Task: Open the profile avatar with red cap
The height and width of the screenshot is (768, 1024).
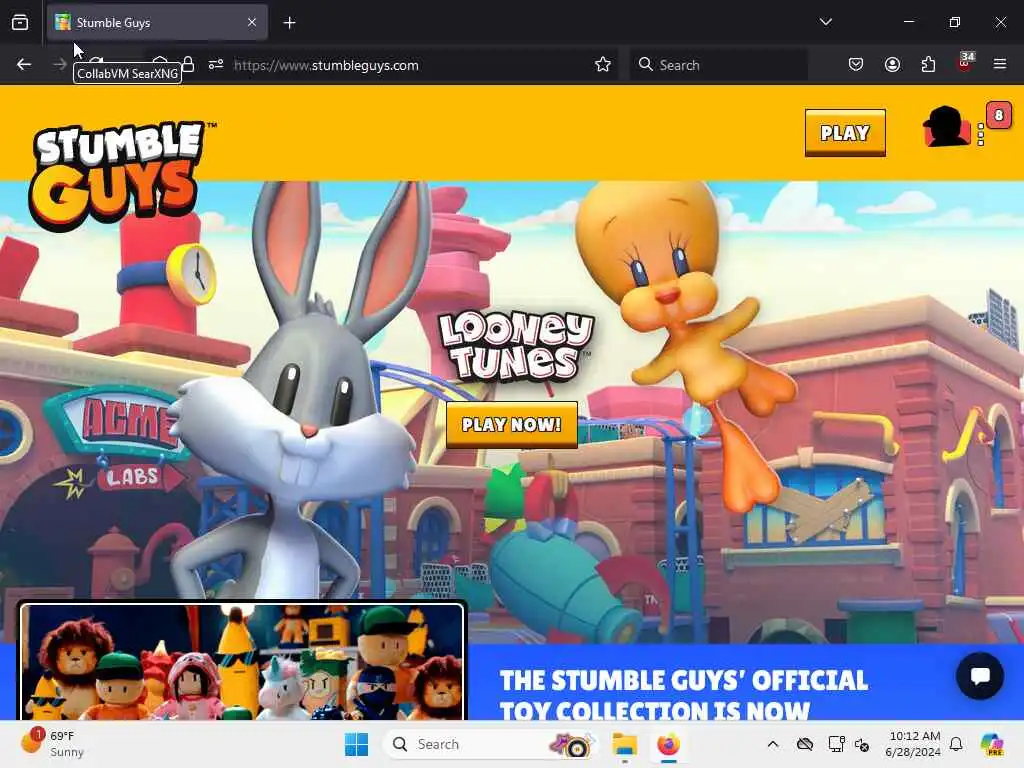Action: 946,127
